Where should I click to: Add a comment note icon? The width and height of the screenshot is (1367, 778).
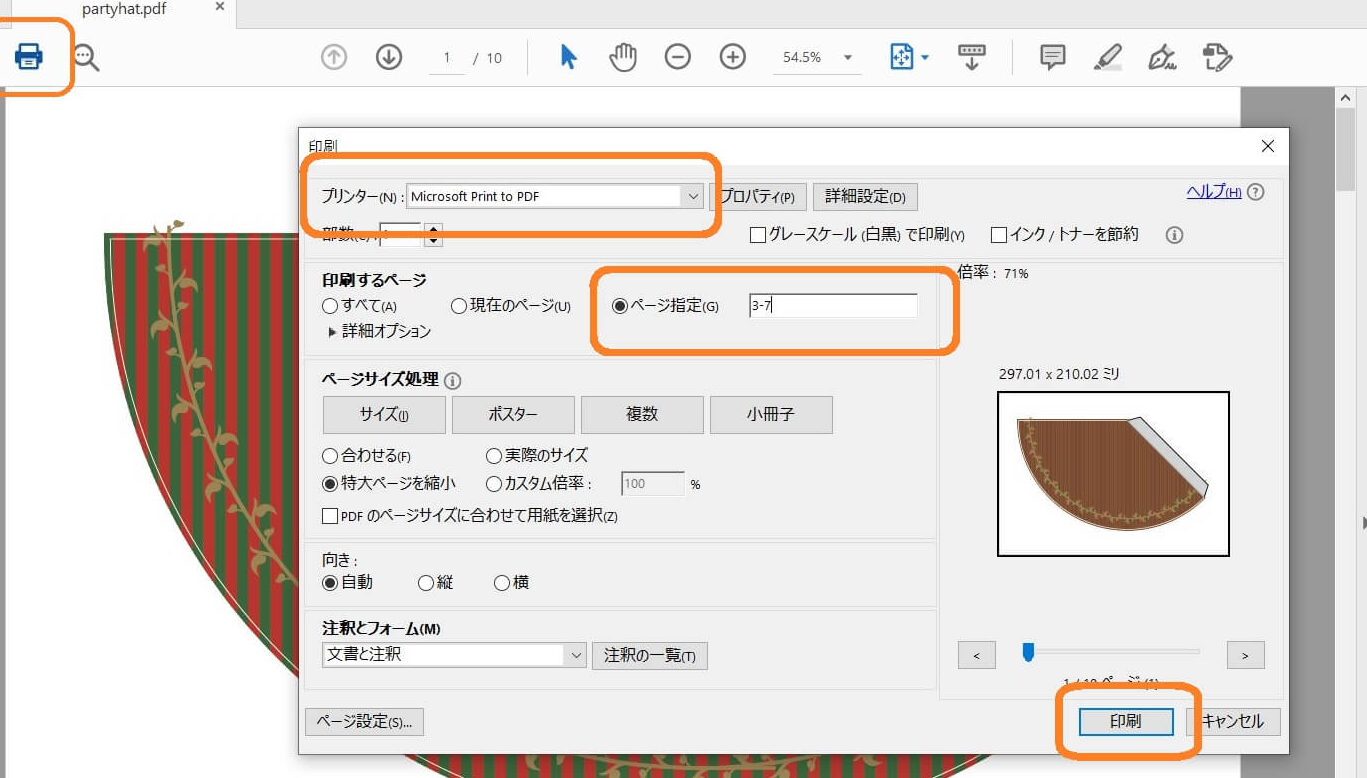pyautogui.click(x=1052, y=57)
